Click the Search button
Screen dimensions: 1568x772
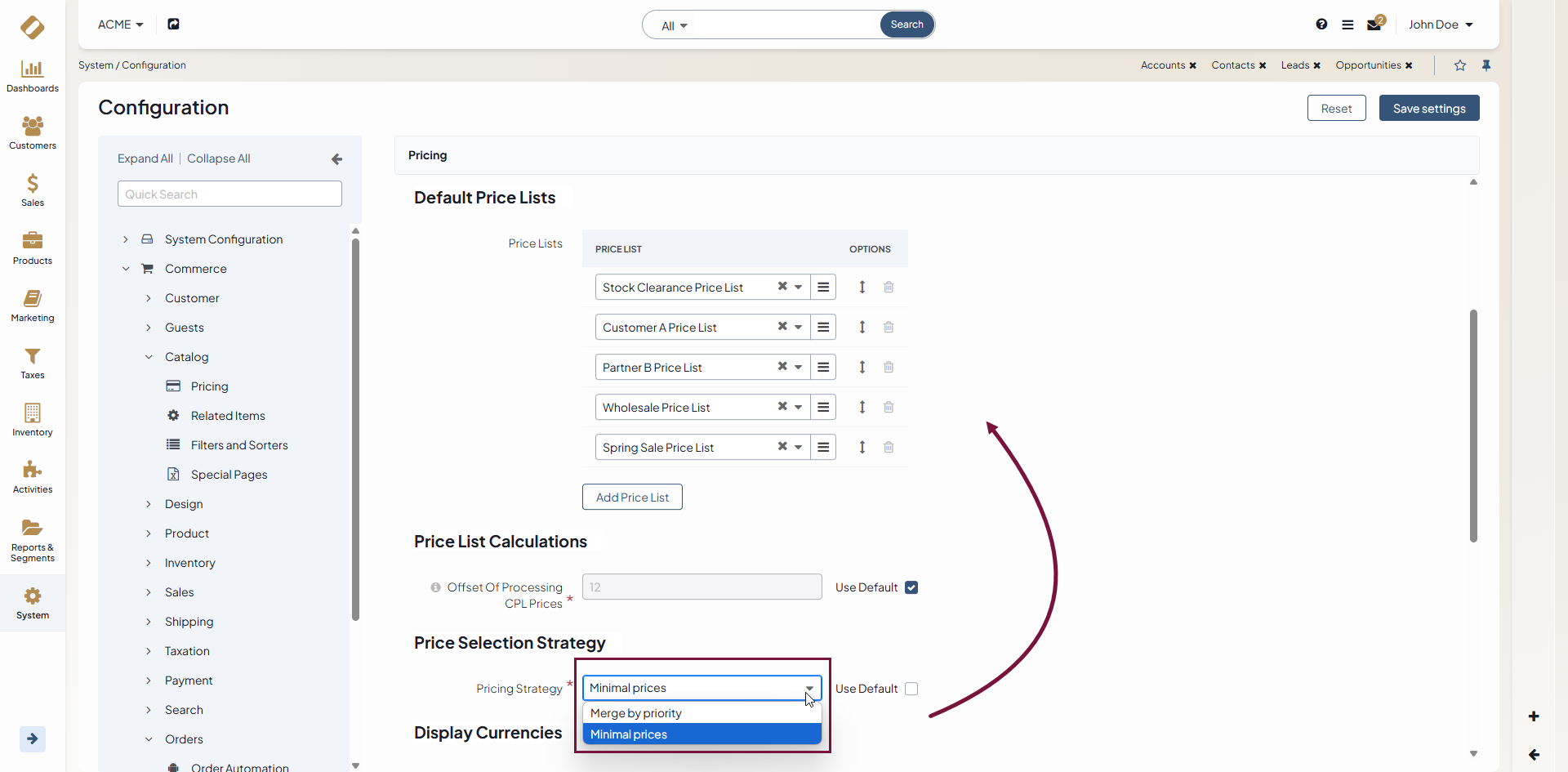tap(906, 25)
